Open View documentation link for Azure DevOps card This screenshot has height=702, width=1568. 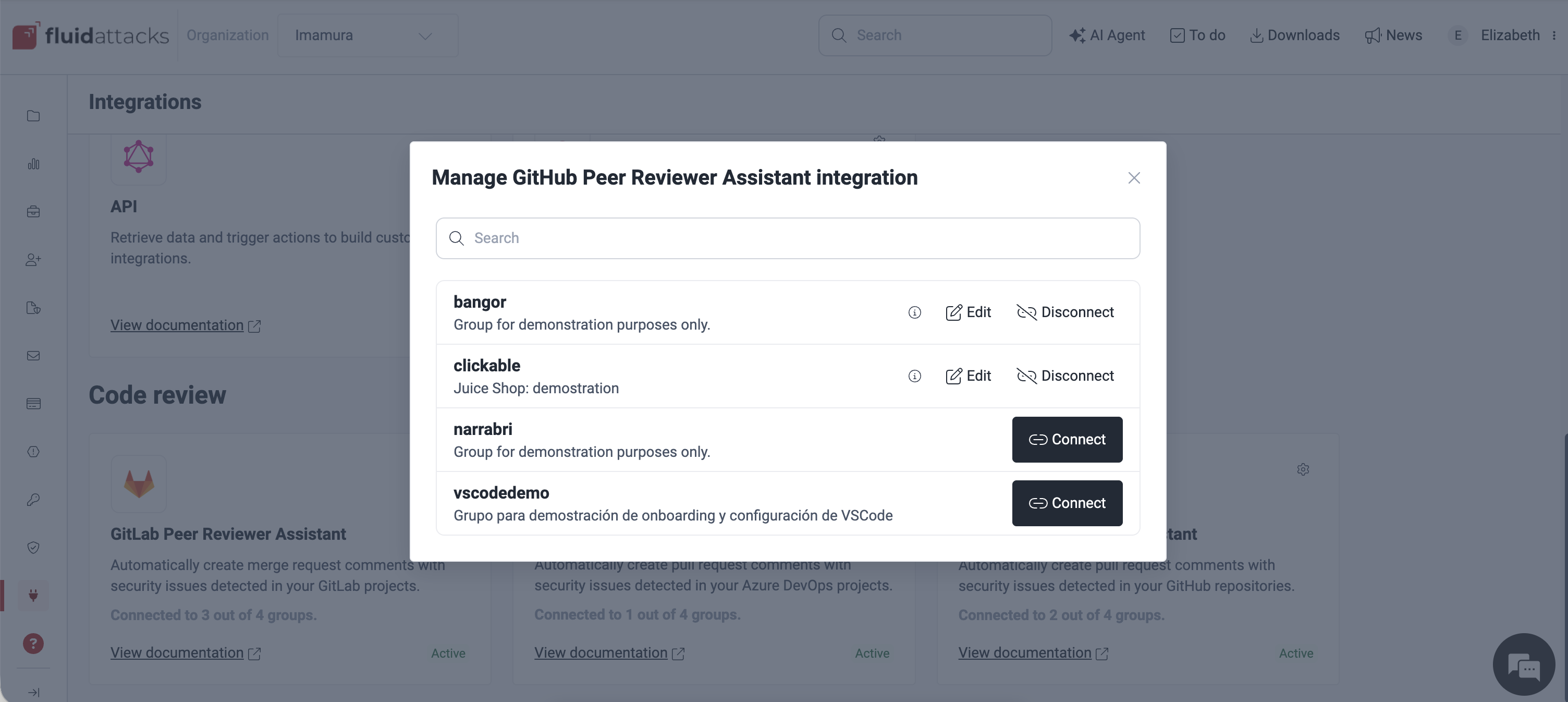(609, 652)
